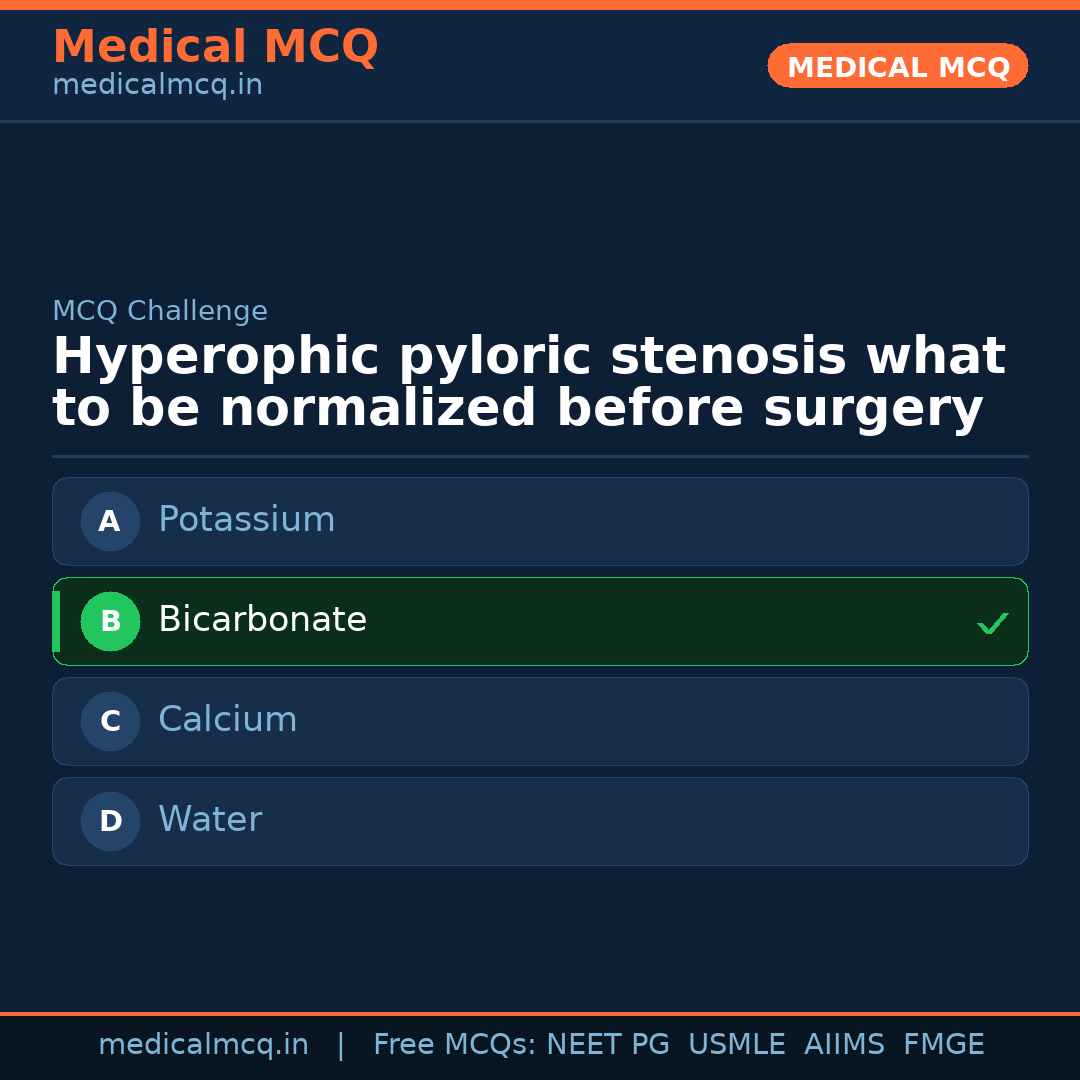Open the footer medicalmcq.in link
Screen dimensions: 1080x1080
click(x=203, y=1045)
